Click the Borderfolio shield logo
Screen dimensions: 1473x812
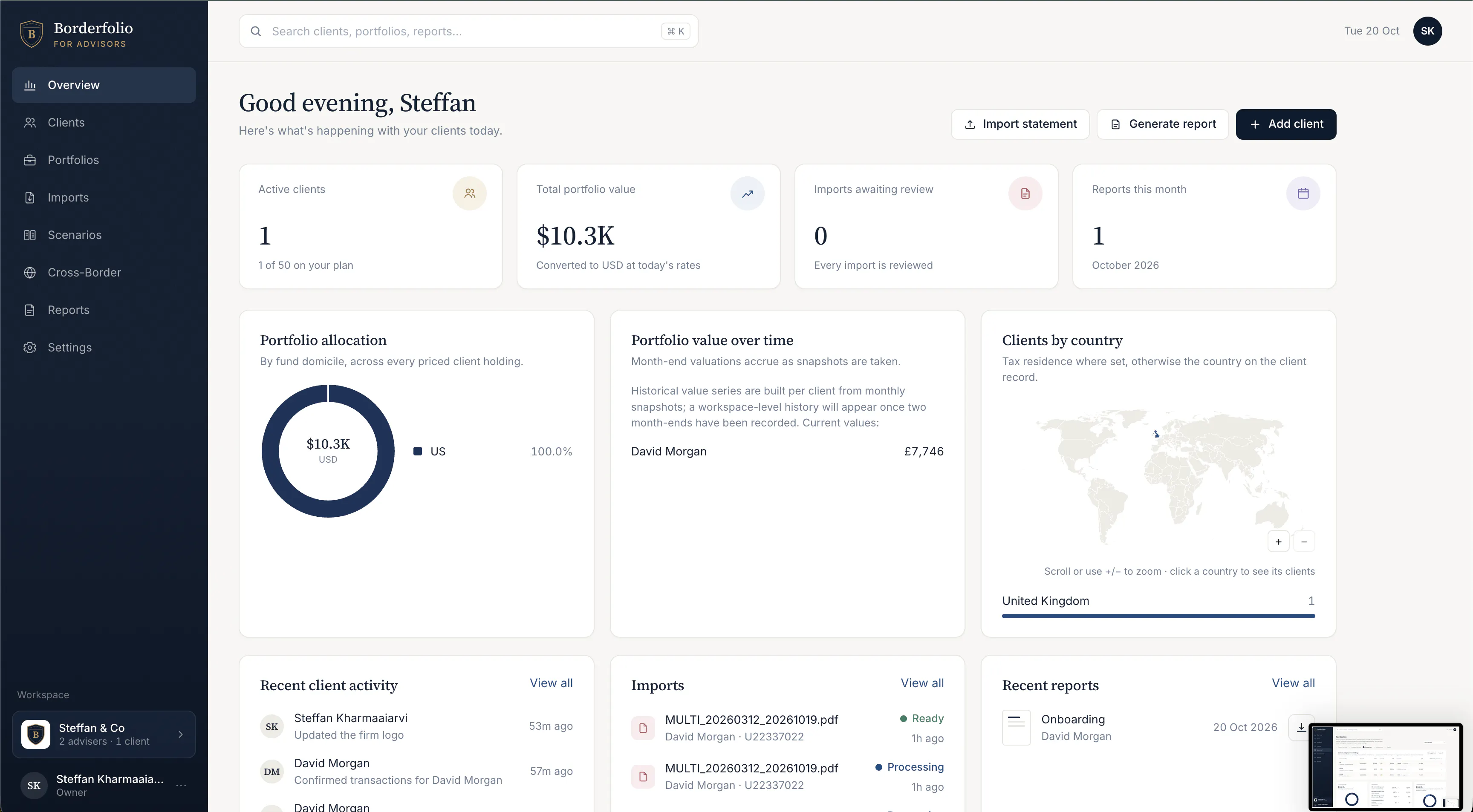(32, 34)
